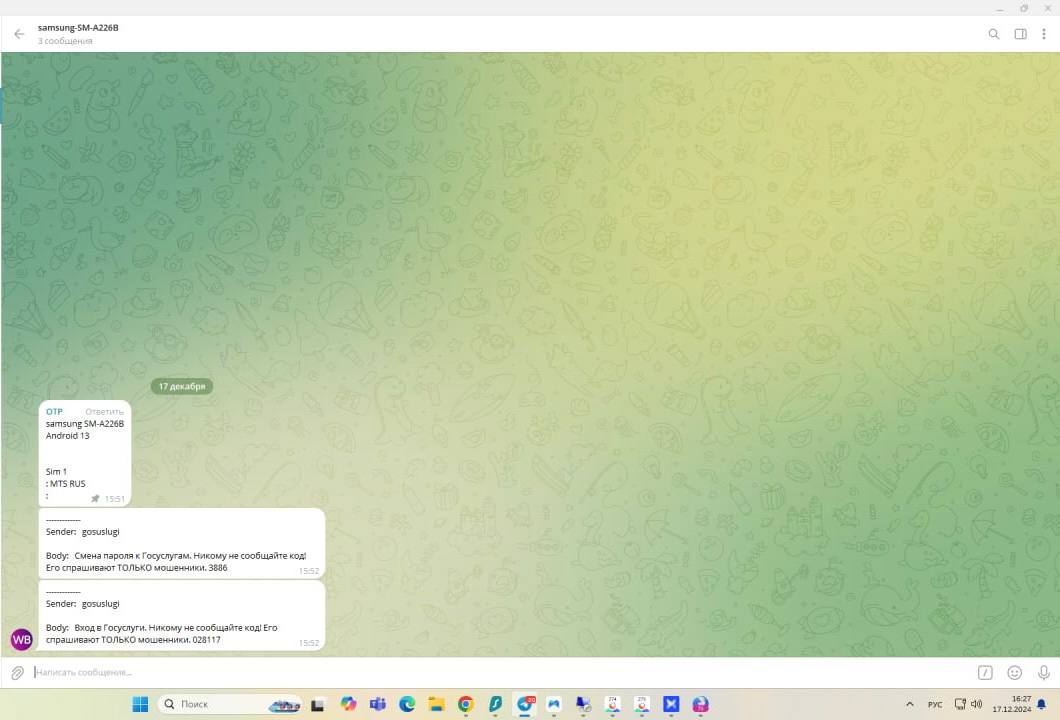Open Task View from the taskbar

(x=317, y=705)
